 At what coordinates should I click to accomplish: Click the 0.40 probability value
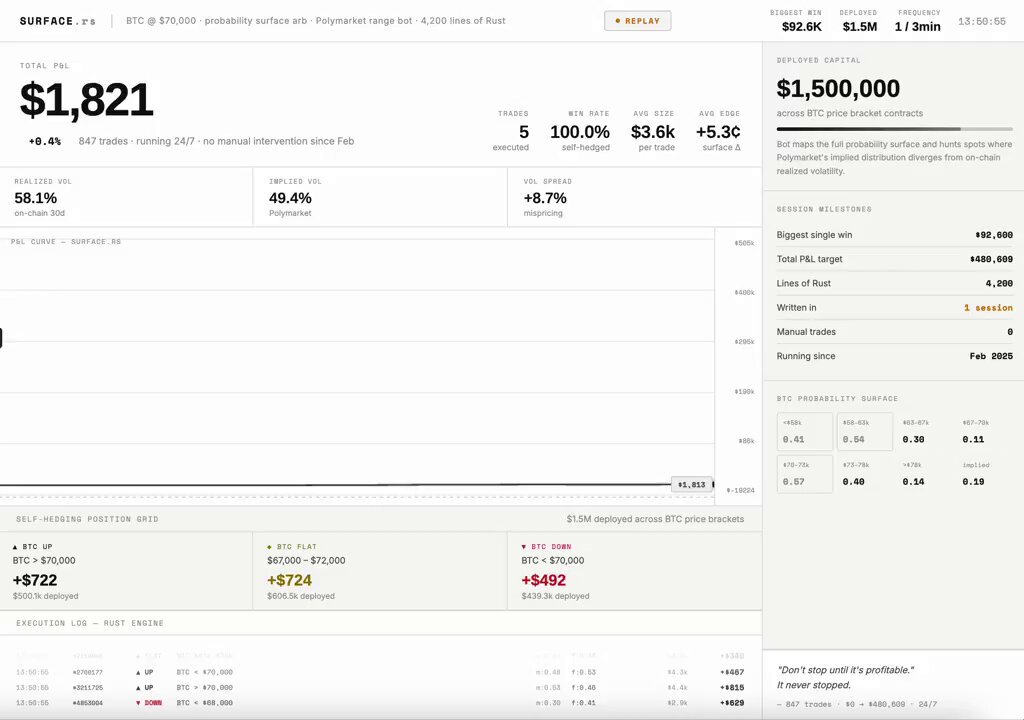click(853, 482)
